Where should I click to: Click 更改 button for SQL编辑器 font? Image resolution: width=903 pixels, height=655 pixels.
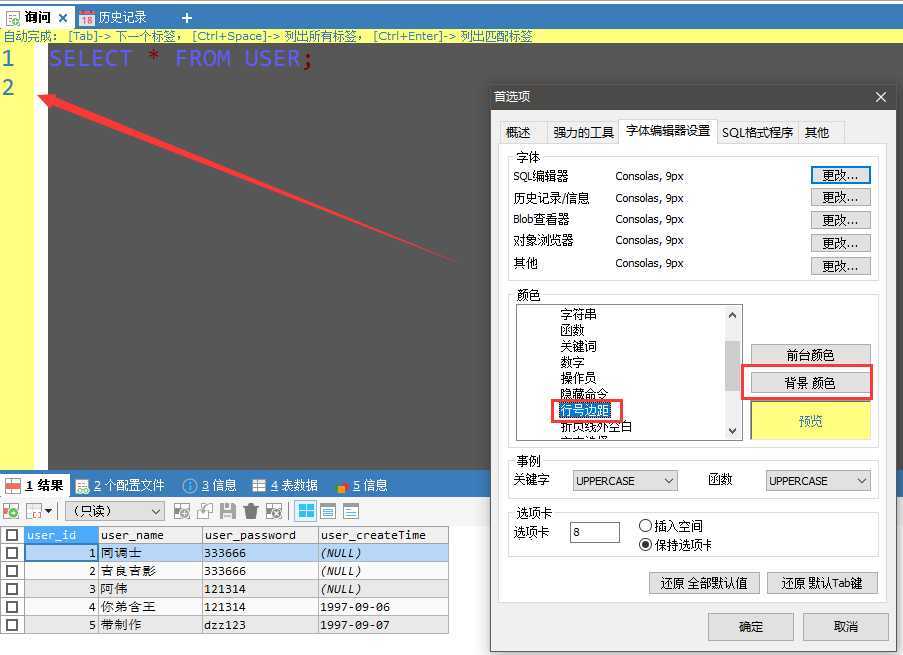click(840, 175)
